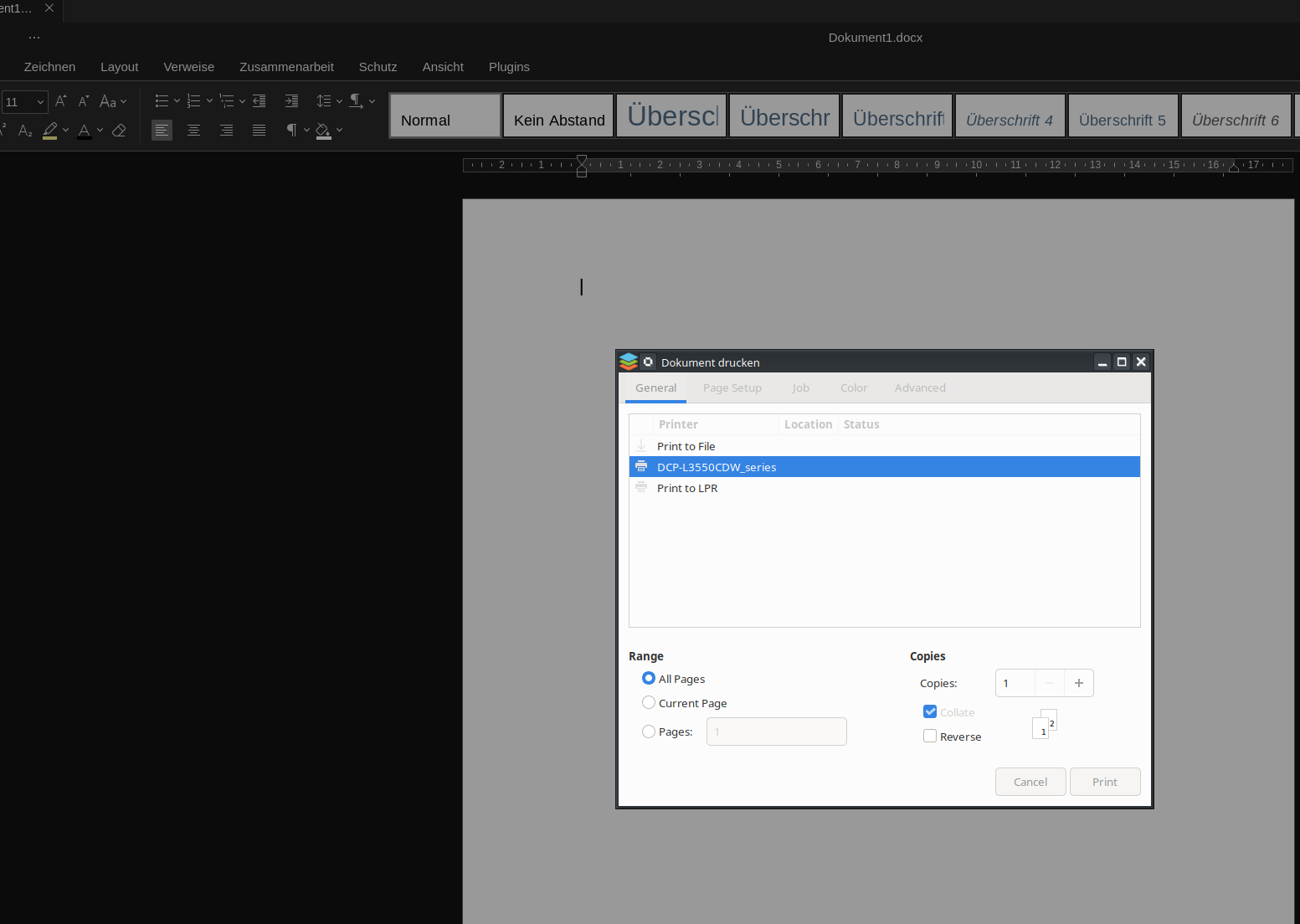Enable the Reverse checkbox
This screenshot has width=1300, height=924.
pyautogui.click(x=930, y=736)
